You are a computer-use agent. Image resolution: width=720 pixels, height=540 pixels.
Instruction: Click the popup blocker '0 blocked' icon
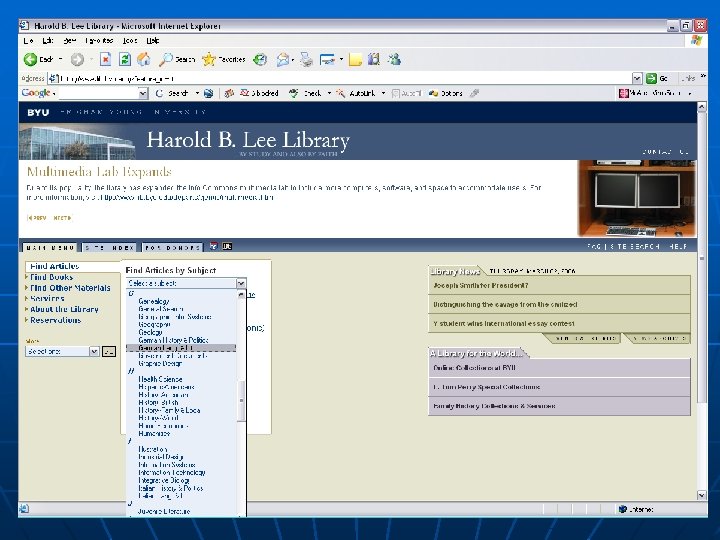click(245, 93)
